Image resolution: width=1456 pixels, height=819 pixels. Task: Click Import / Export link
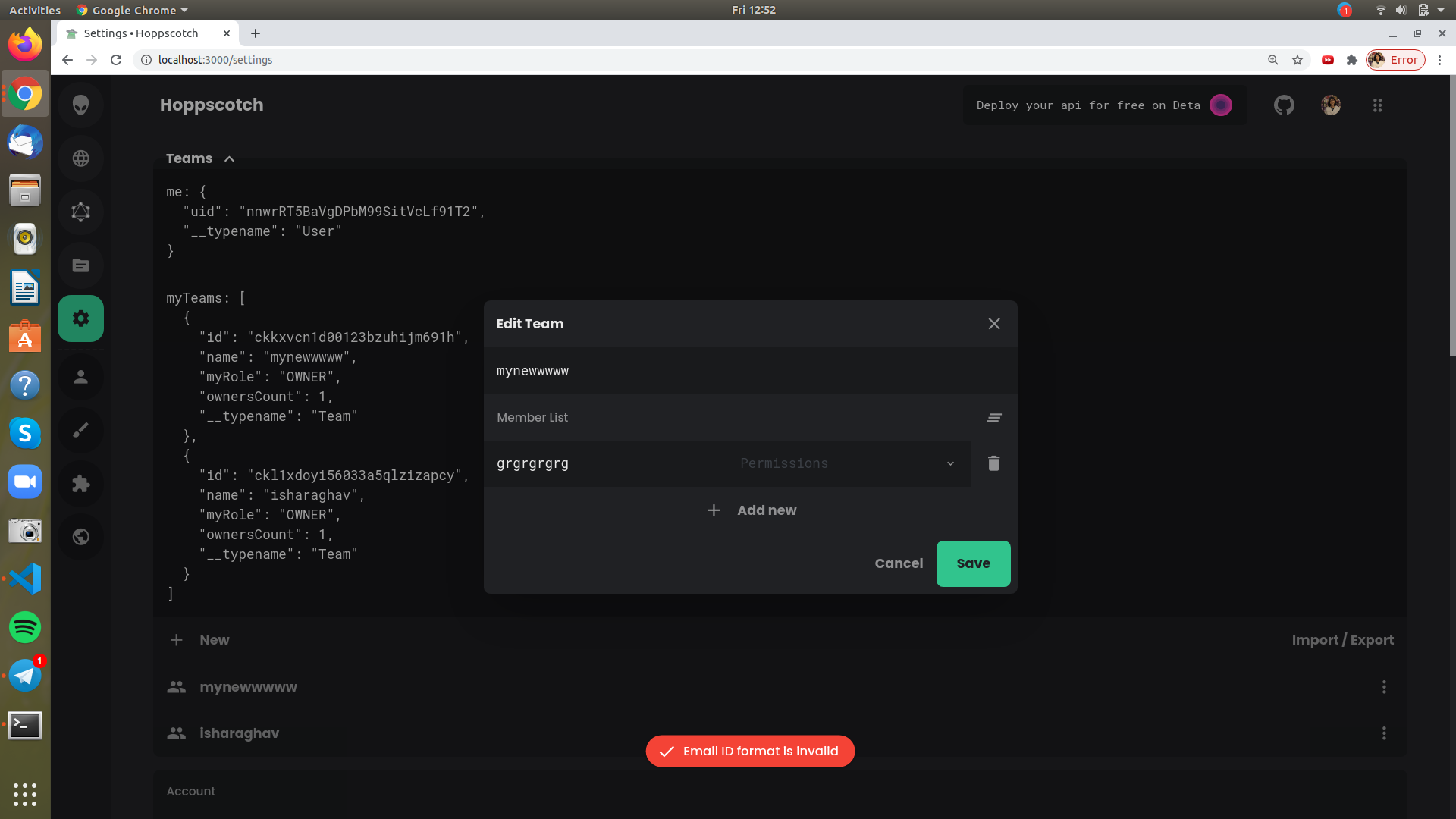(x=1342, y=640)
